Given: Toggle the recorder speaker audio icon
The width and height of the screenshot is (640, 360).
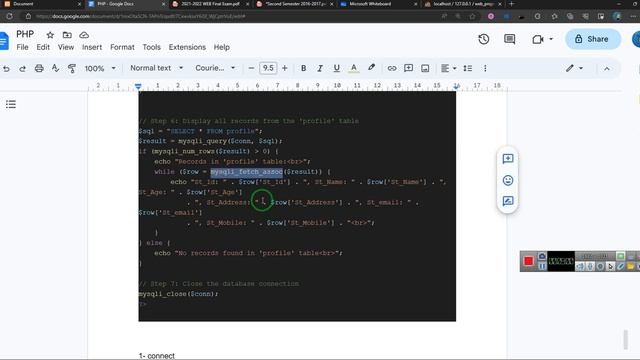Looking at the screenshot, I should tap(580, 267).
